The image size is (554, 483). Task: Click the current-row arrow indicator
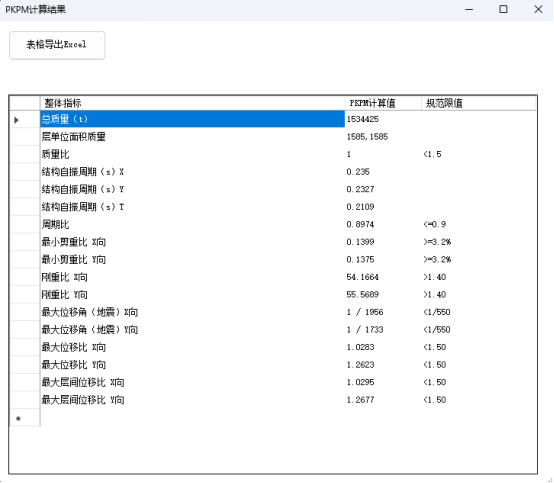point(16,120)
